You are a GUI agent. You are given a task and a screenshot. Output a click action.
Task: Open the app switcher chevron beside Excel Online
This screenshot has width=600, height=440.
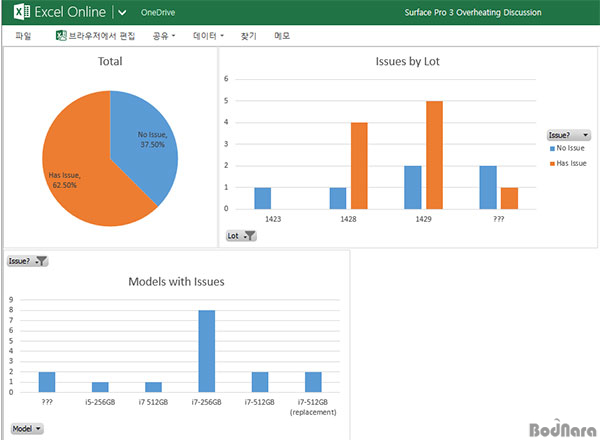click(122, 13)
